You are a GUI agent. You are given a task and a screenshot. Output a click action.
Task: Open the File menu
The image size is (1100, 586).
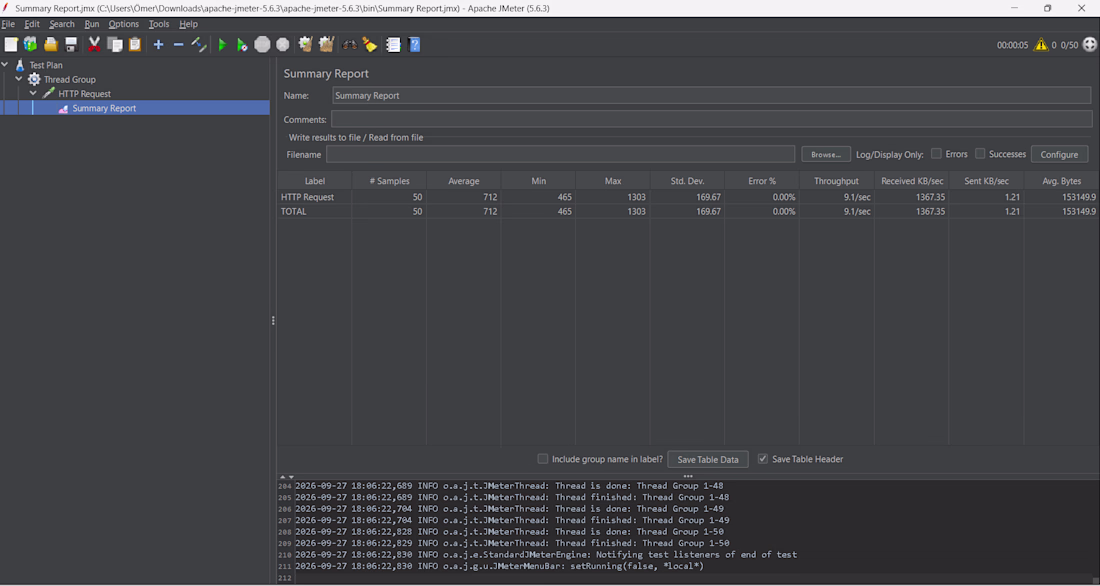click(8, 24)
